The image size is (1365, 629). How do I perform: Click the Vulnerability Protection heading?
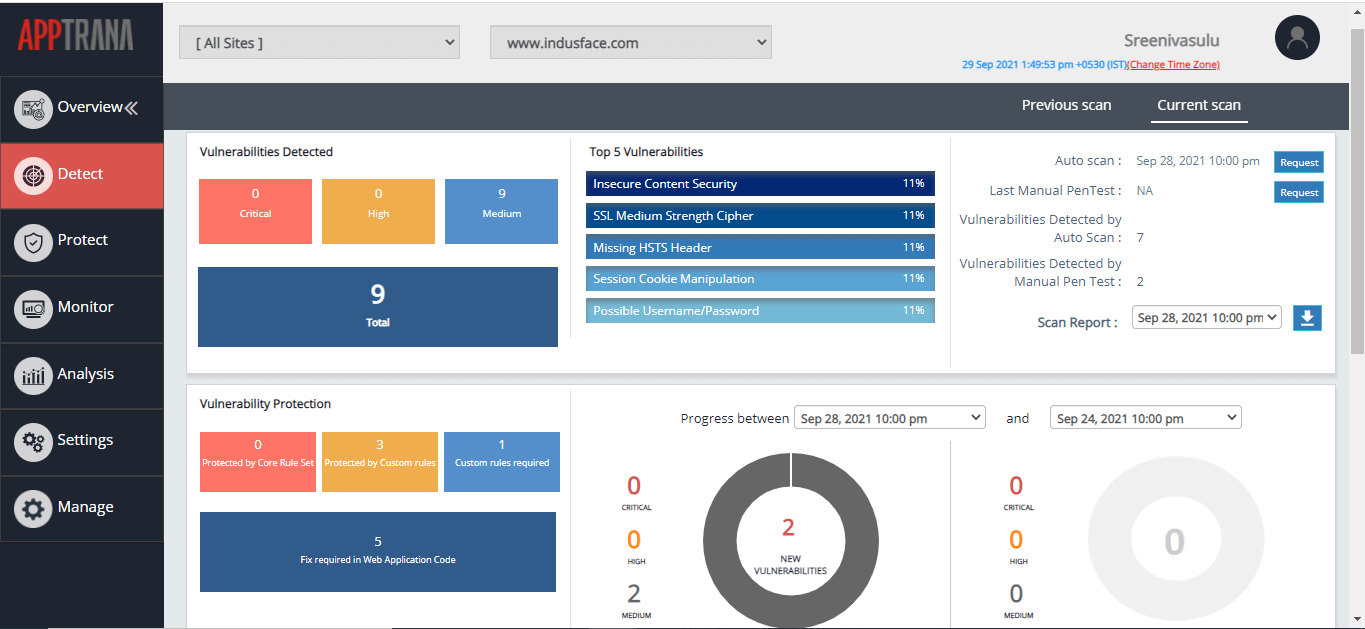coord(265,404)
